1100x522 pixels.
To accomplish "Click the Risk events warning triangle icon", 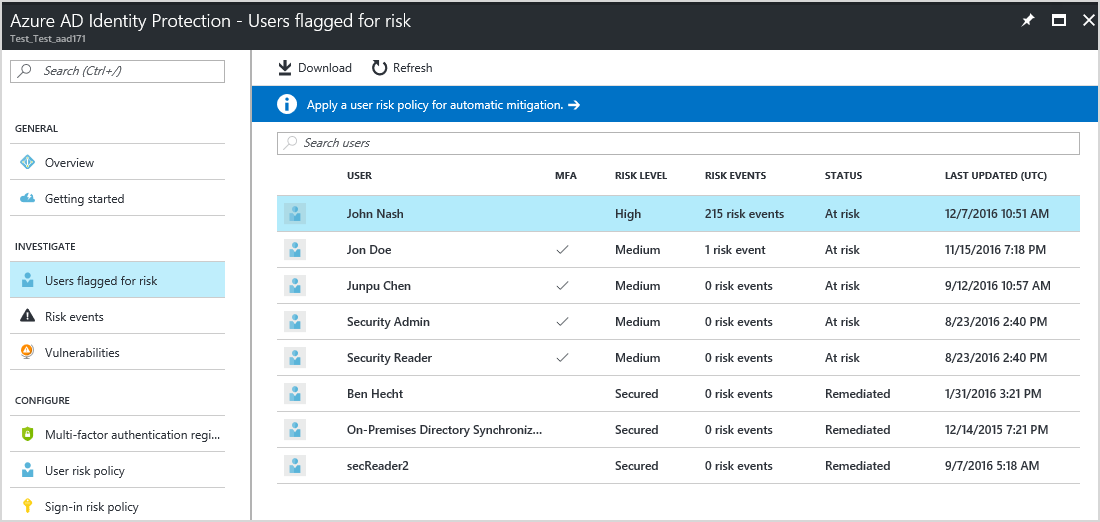I will (x=27, y=317).
